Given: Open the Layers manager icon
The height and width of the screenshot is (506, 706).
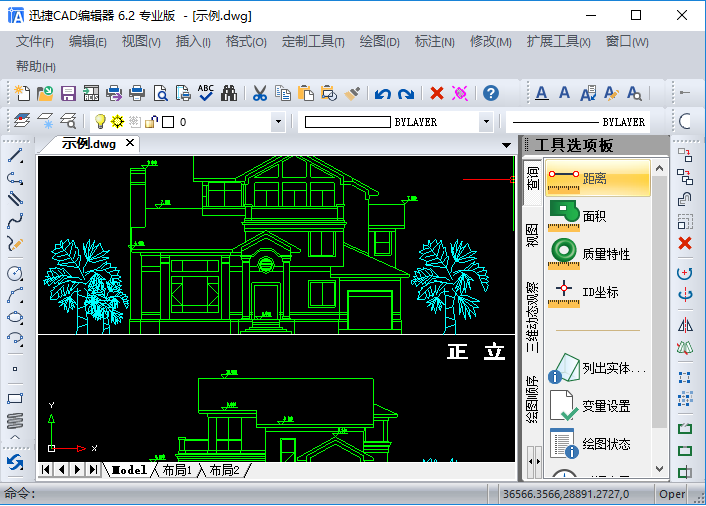Looking at the screenshot, I should pos(22,121).
